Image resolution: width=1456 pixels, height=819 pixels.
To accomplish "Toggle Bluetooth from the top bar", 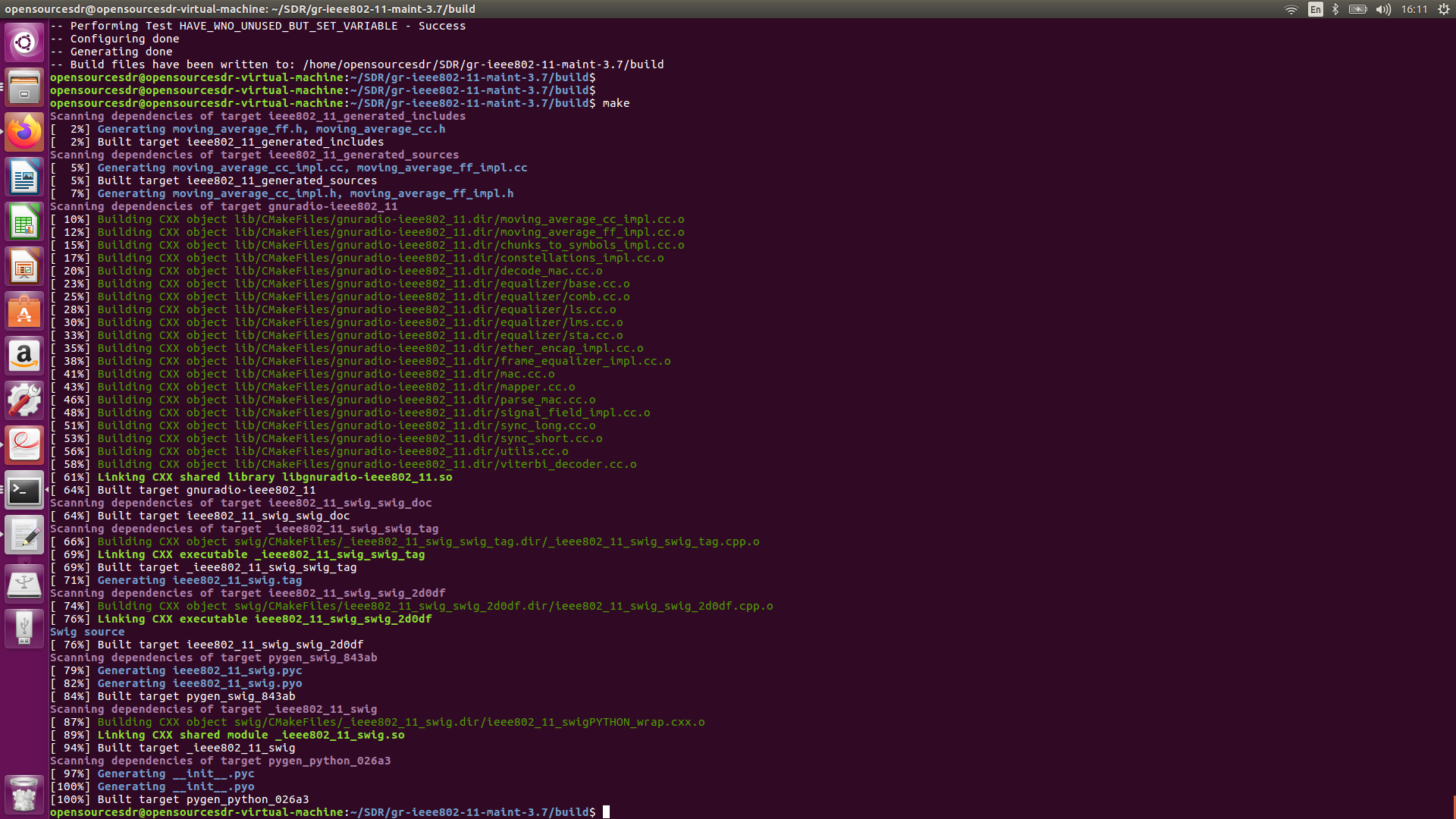I will click(1336, 10).
